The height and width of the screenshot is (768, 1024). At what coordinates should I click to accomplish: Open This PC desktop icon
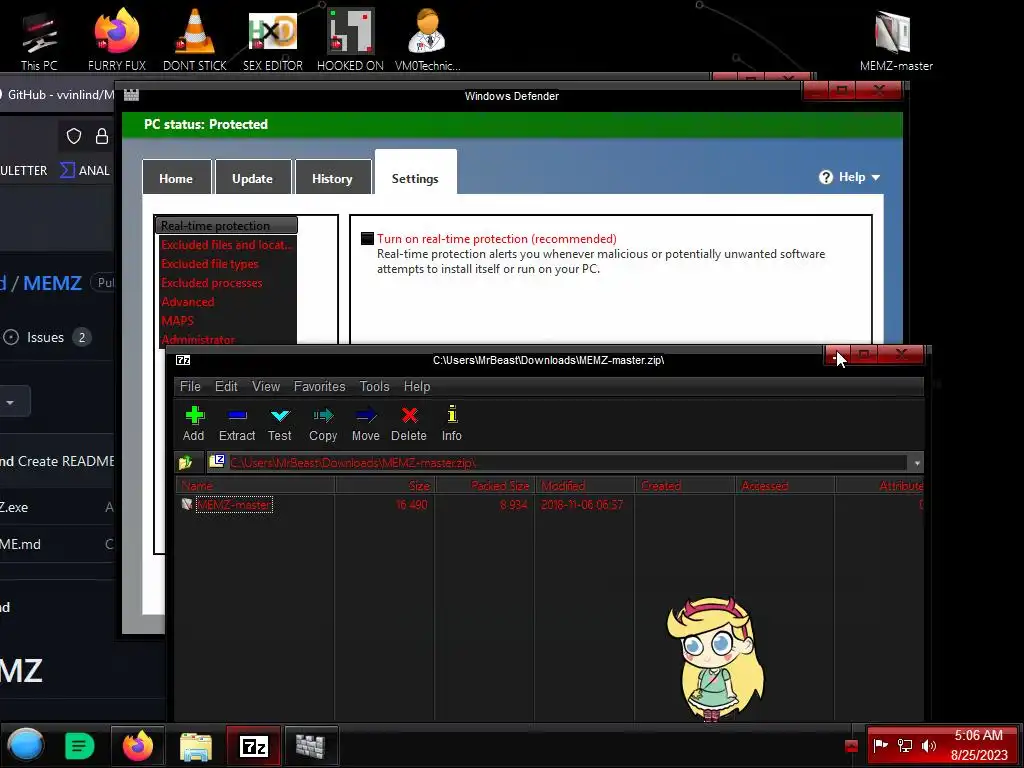point(39,39)
